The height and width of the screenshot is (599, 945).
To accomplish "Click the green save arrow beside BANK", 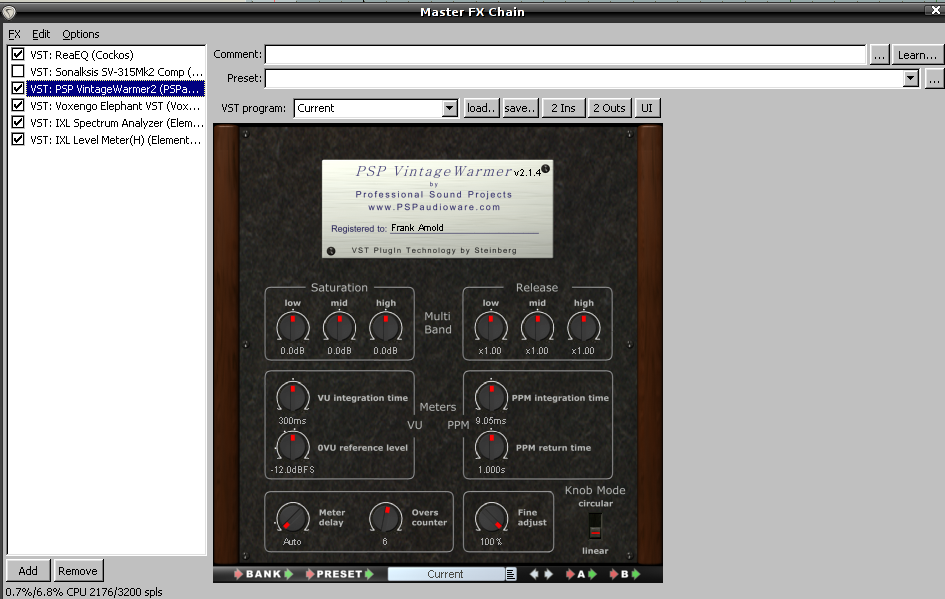I will (289, 574).
